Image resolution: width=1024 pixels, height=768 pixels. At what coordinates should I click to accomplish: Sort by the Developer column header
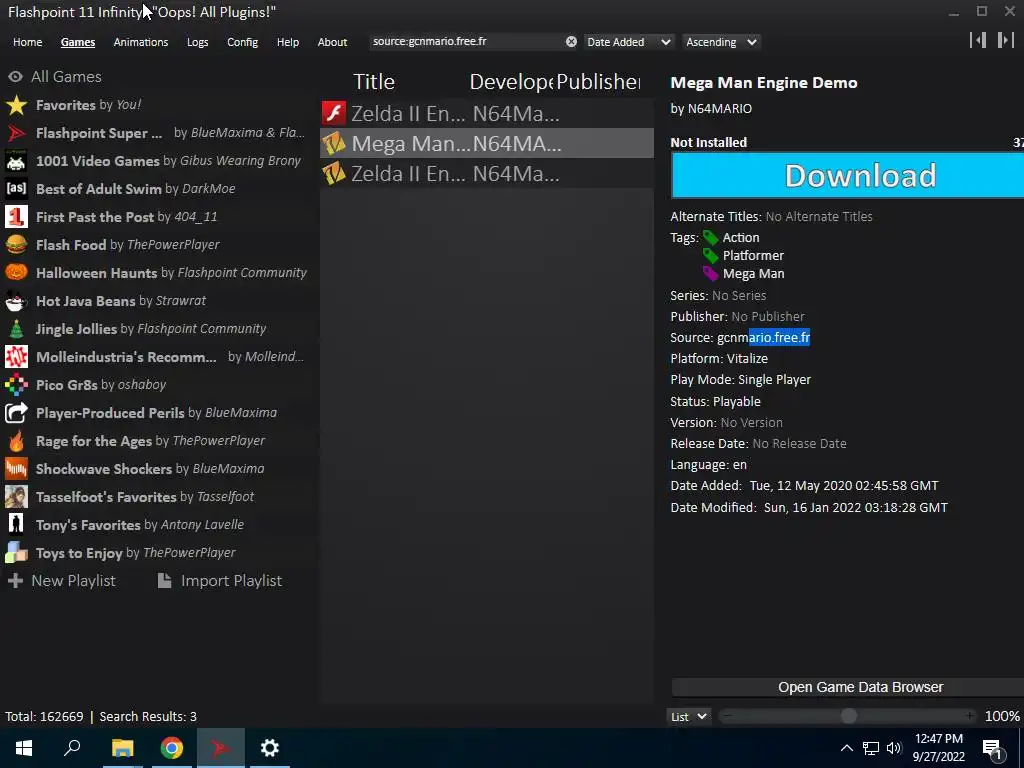pos(511,82)
